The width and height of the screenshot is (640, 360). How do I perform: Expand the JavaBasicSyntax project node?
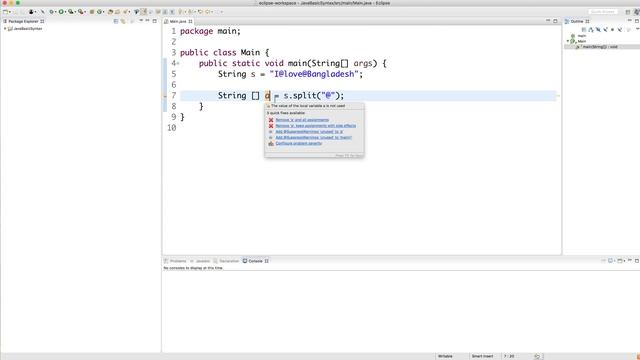5,29
